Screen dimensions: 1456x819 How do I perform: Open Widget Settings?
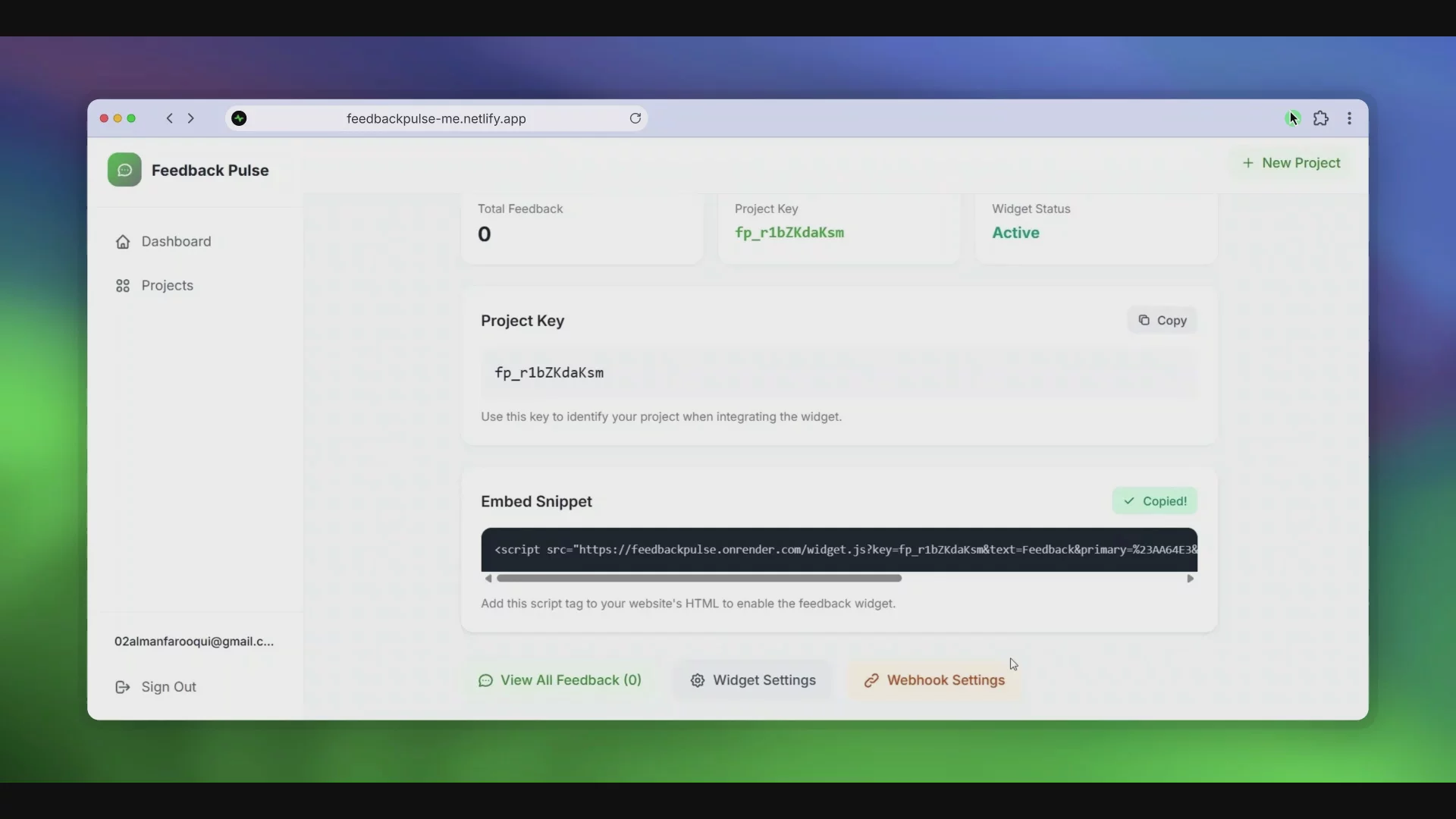[x=752, y=680]
